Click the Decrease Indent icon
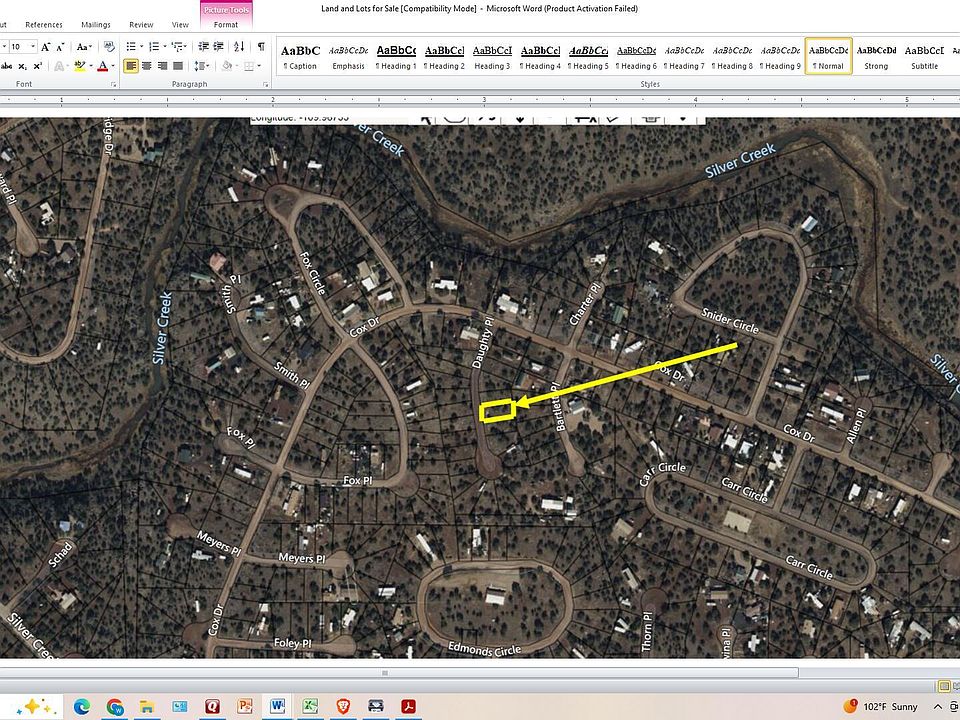 [204, 47]
